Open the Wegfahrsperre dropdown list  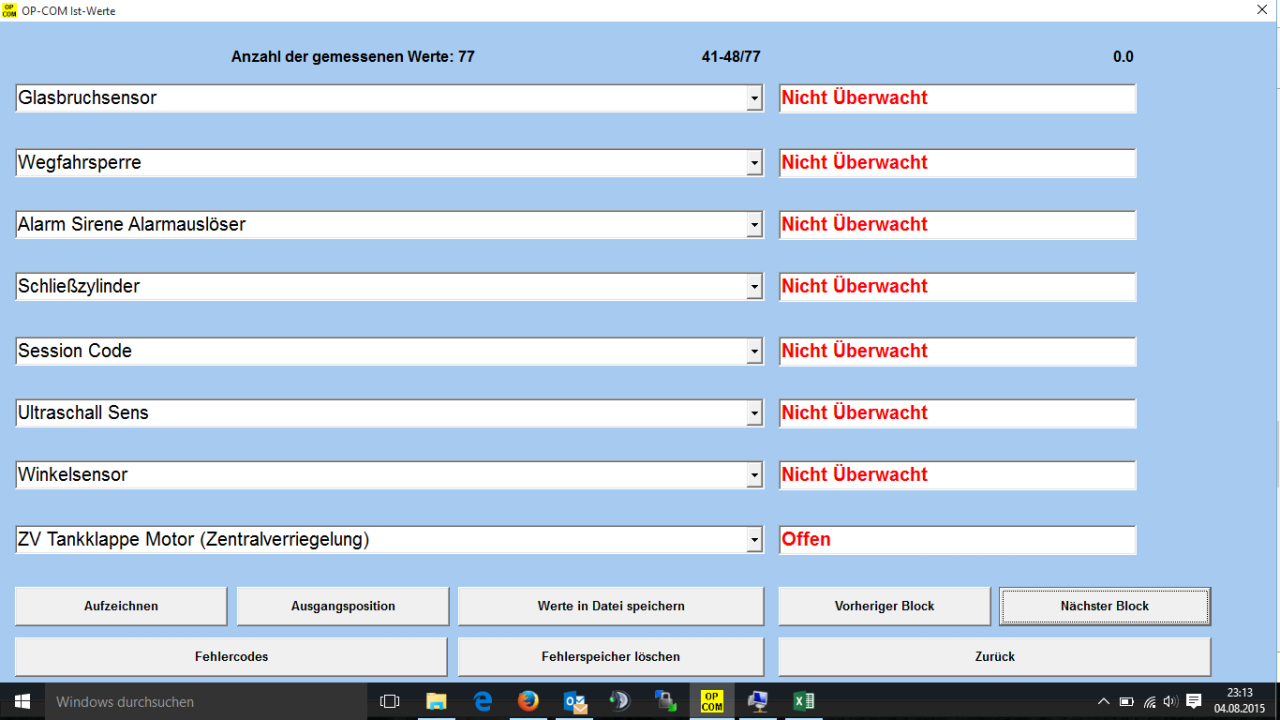click(754, 164)
